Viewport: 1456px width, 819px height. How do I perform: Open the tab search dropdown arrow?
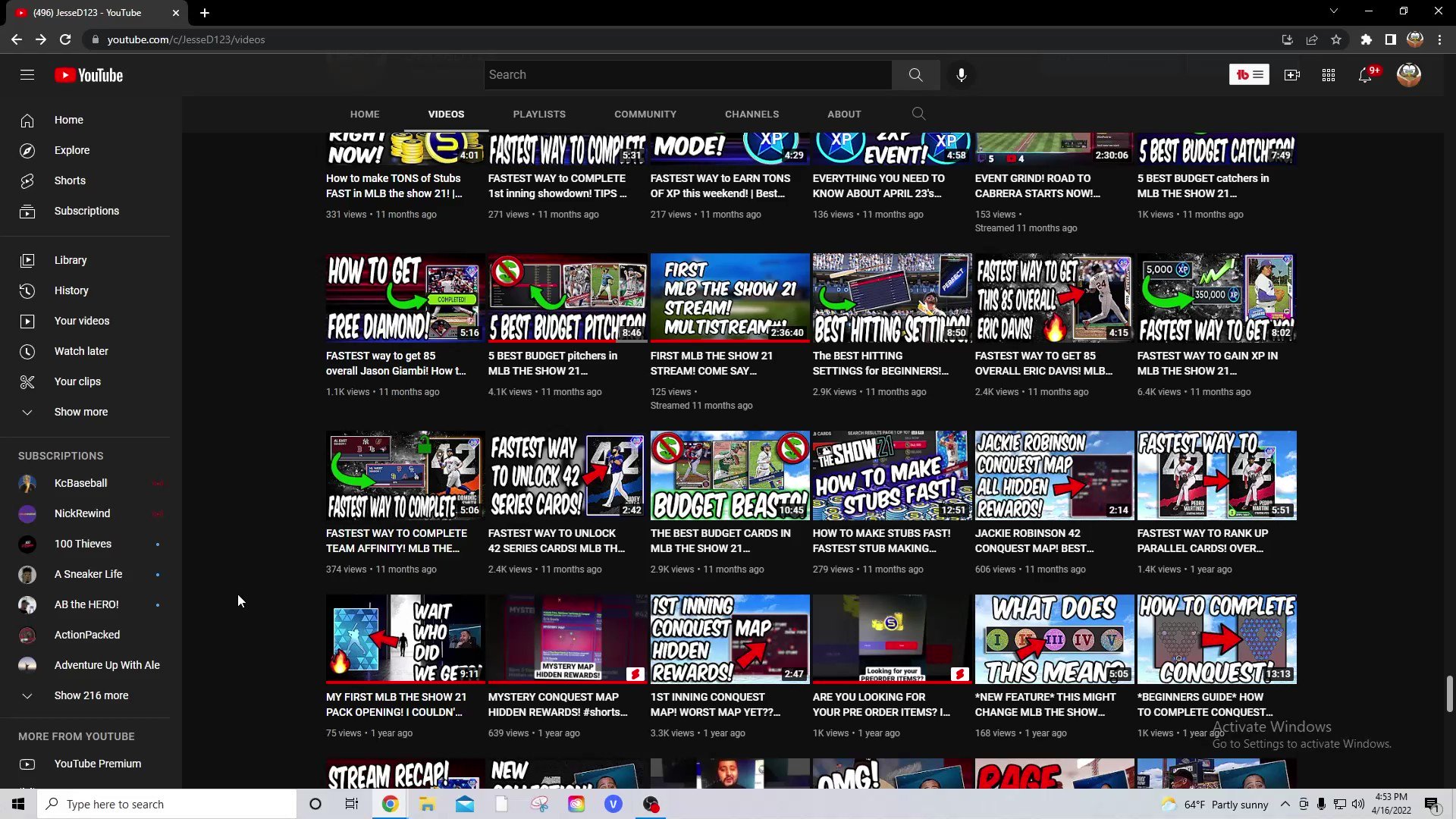(1333, 11)
